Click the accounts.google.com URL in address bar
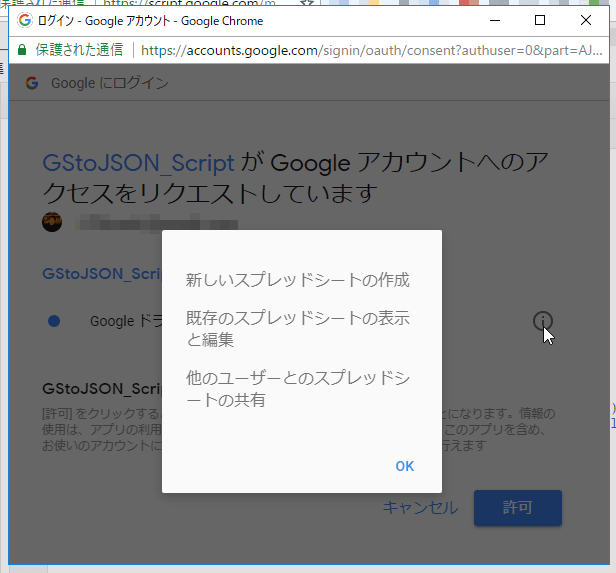 coord(371,50)
